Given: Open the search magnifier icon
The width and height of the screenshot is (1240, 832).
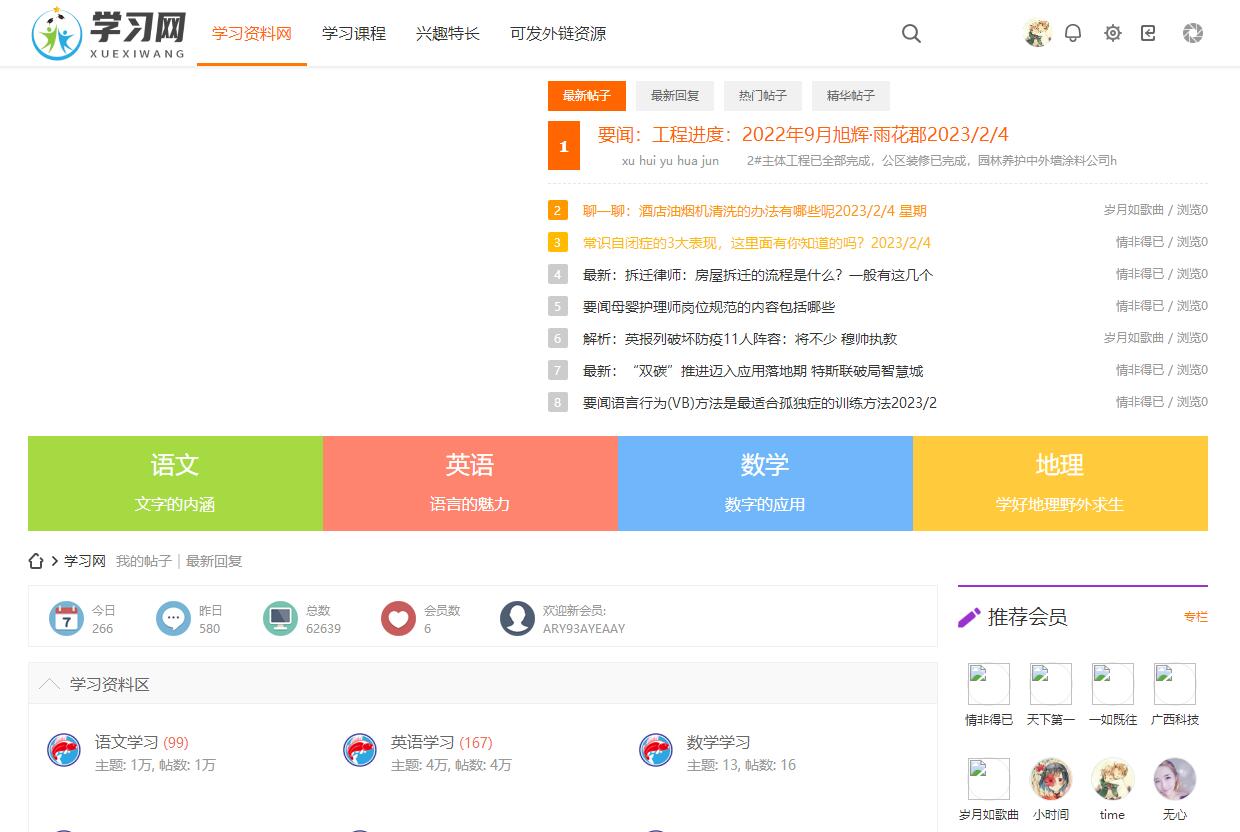Looking at the screenshot, I should click(x=911, y=33).
